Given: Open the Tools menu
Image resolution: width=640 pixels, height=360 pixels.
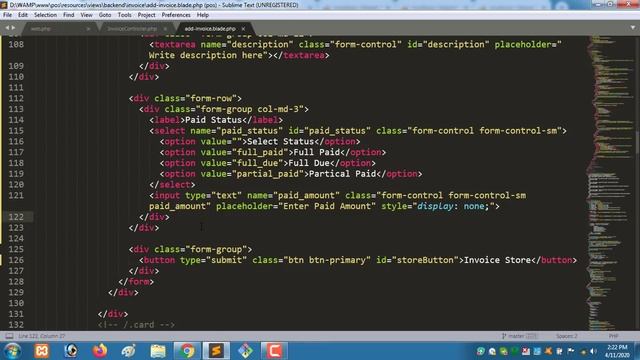Looking at the screenshot, I should pyautogui.click(x=124, y=15).
